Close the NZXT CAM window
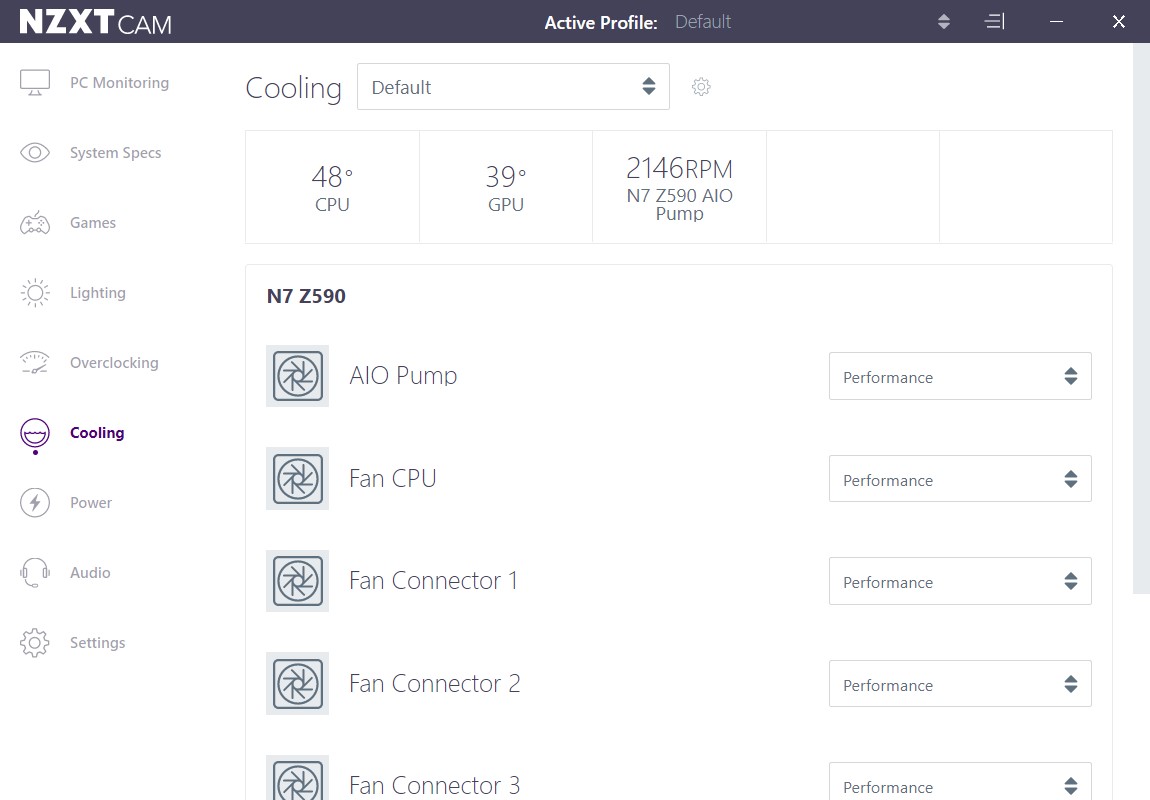 (x=1118, y=21)
